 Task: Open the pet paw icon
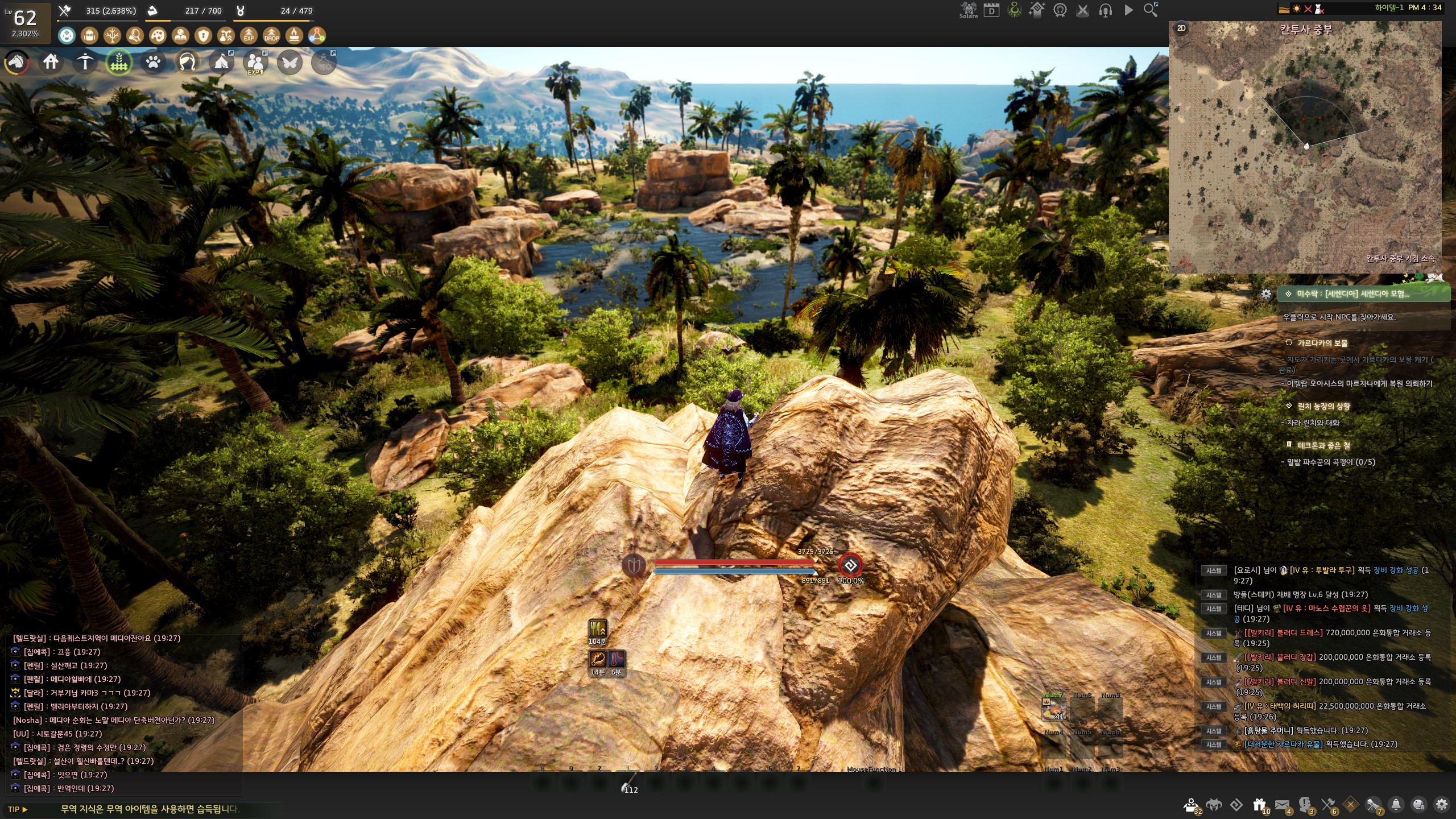pyautogui.click(x=153, y=61)
